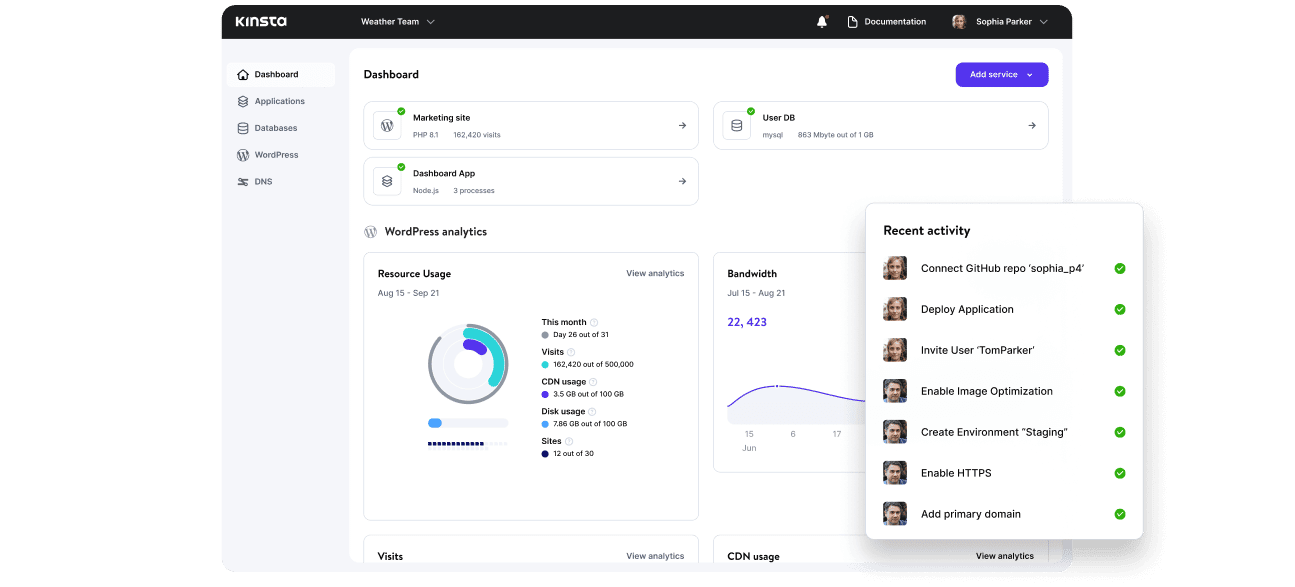Image resolution: width=1295 pixels, height=587 pixels.
Task: Click View analytics in Resource Usage
Action: [655, 273]
